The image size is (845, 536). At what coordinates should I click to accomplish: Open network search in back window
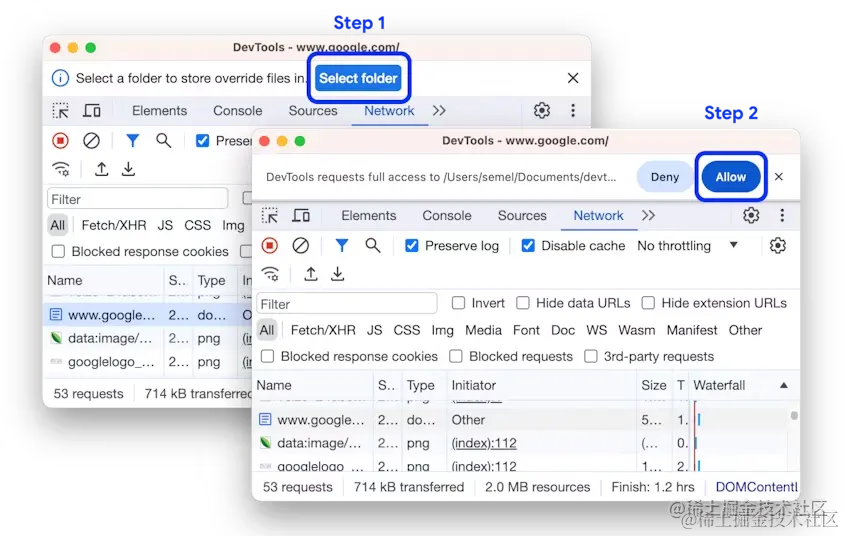[x=164, y=141]
